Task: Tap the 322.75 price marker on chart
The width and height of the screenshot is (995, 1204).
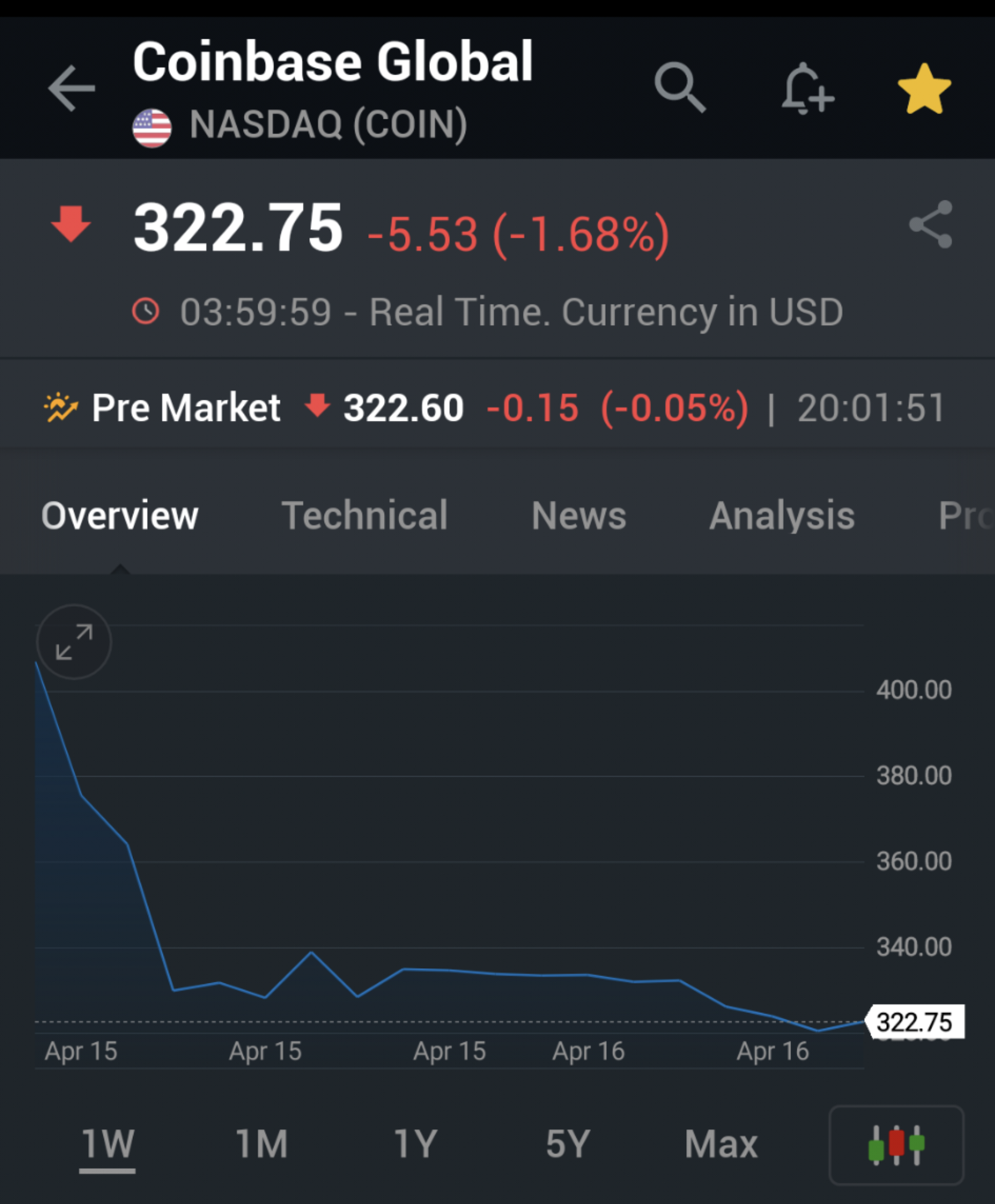Action: [x=915, y=1022]
